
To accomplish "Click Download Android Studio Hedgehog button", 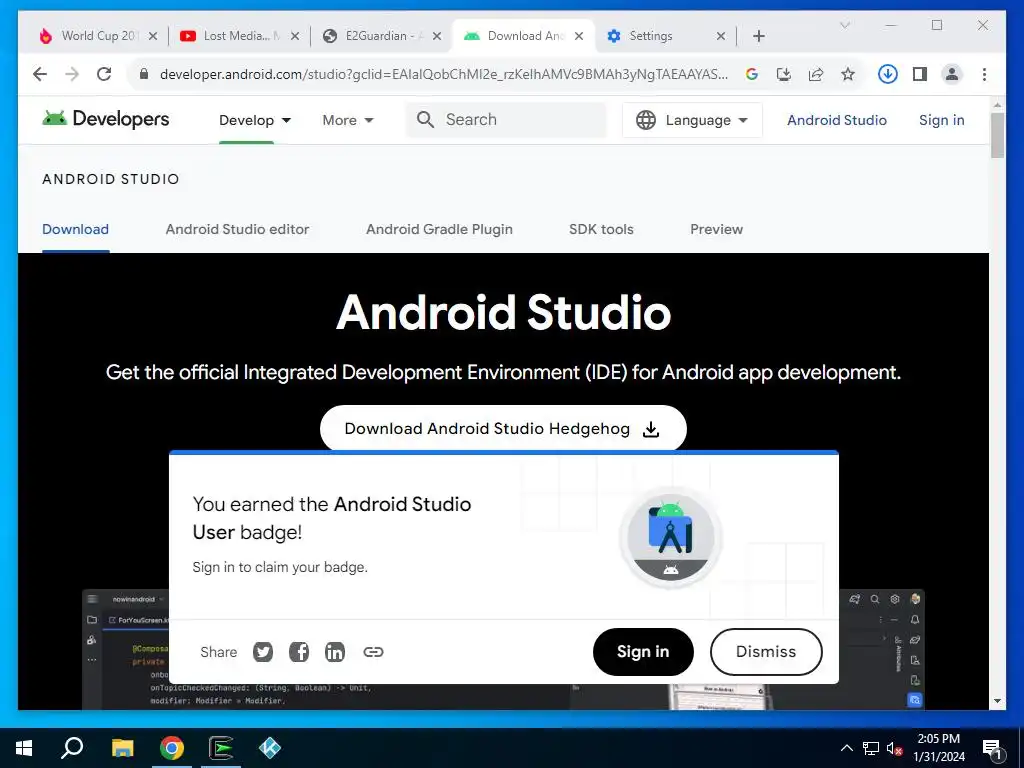I will (503, 428).
